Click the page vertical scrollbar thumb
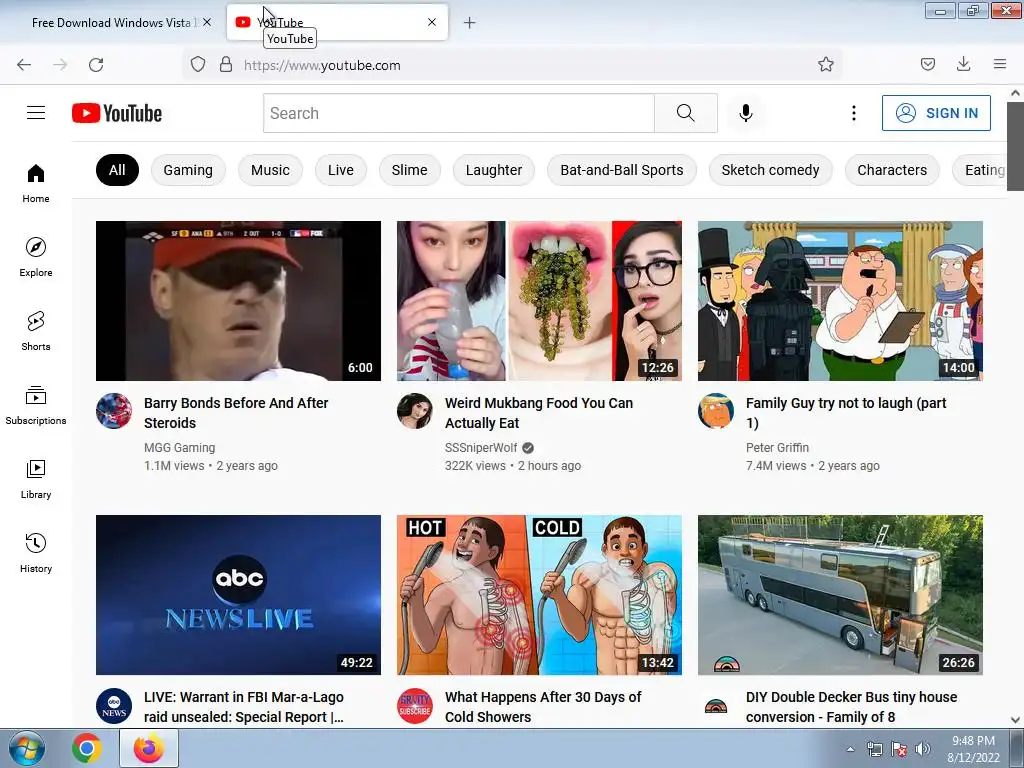The image size is (1024, 768). coord(1016,146)
